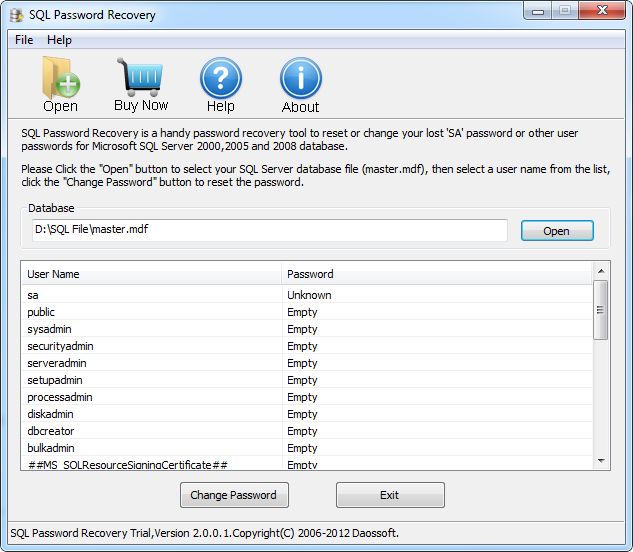Image resolution: width=633 pixels, height=552 pixels.
Task: Click the Password column header
Action: coord(436,274)
